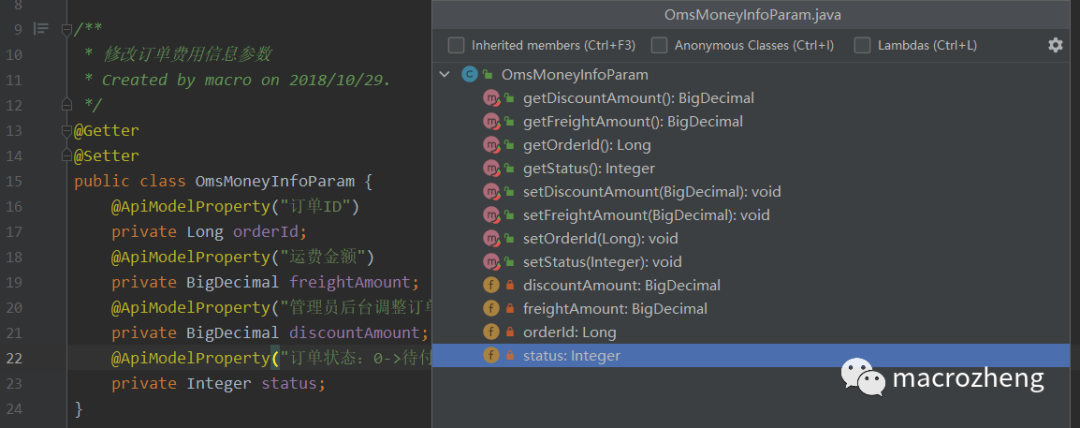The width and height of the screenshot is (1080, 428).
Task: Enable the Inherited members checkbox
Action: coord(457,45)
